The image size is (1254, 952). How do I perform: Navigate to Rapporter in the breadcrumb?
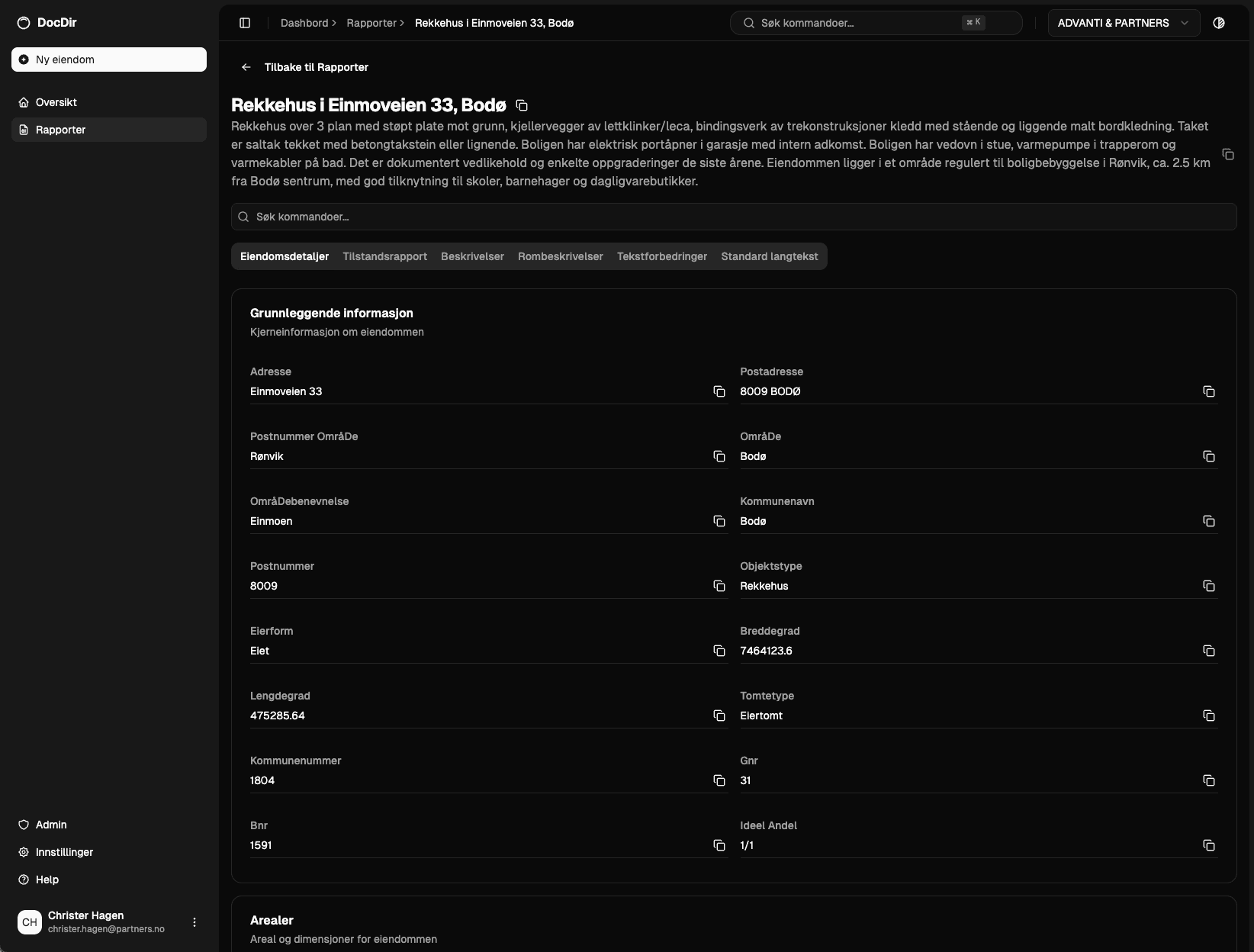(371, 23)
